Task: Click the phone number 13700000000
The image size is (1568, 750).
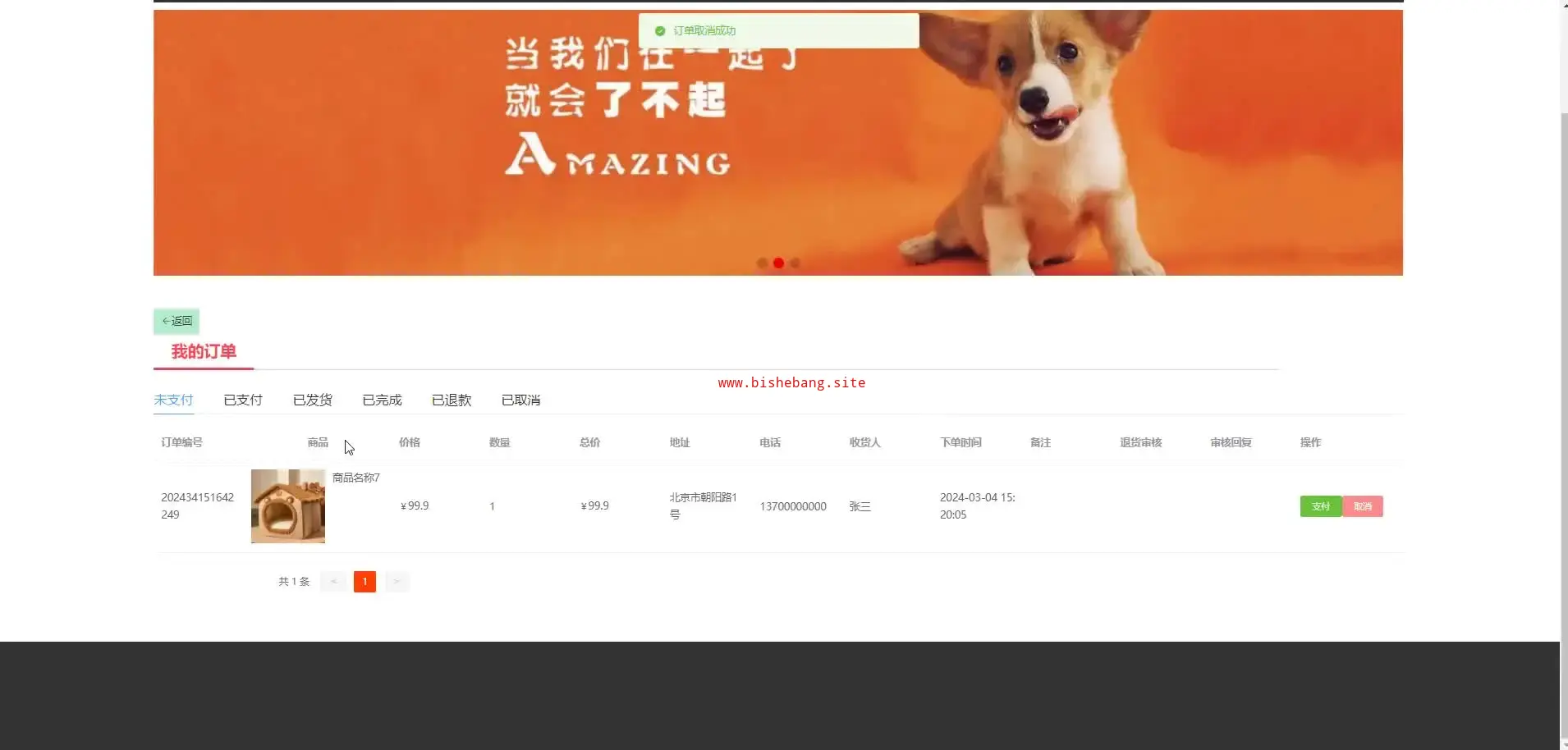Action: pyautogui.click(x=793, y=506)
